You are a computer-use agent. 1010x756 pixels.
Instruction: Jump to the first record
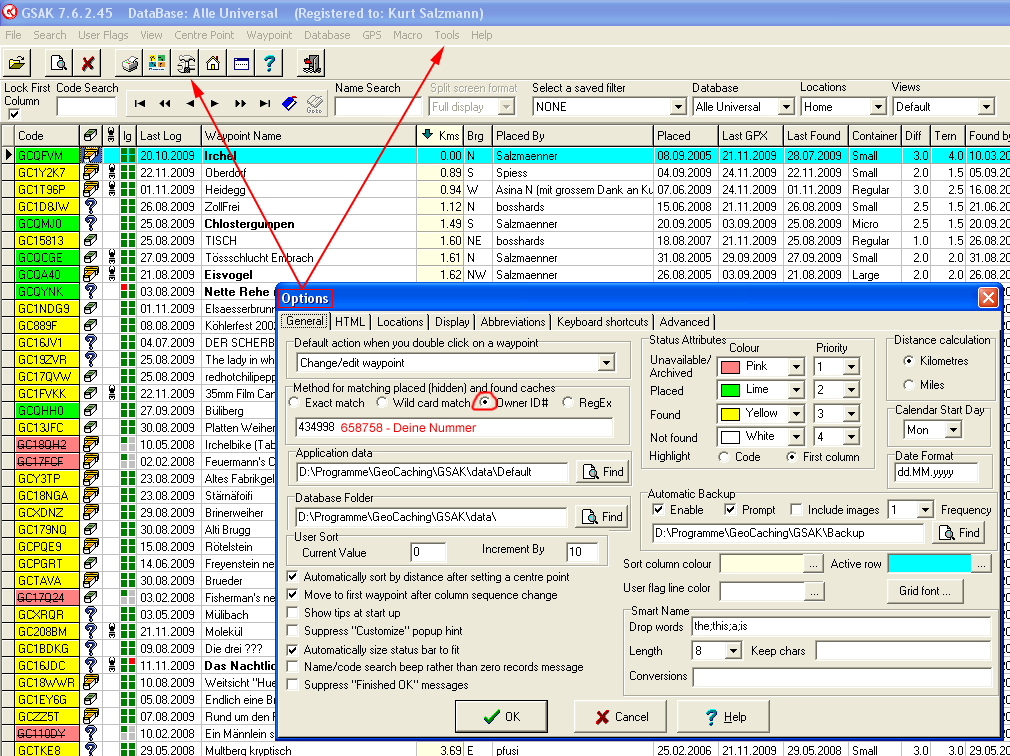[140, 104]
